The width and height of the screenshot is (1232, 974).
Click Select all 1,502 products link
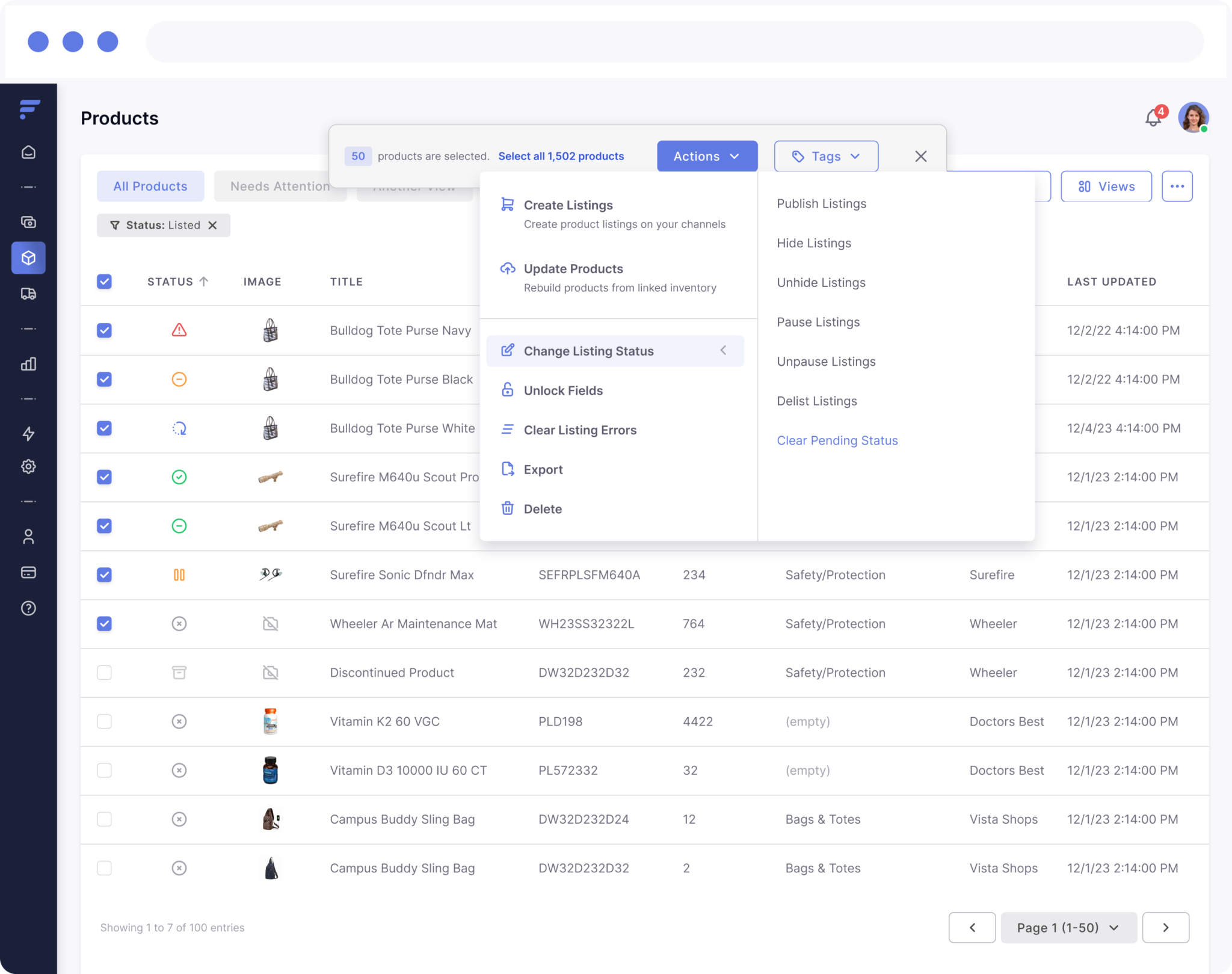pos(561,156)
